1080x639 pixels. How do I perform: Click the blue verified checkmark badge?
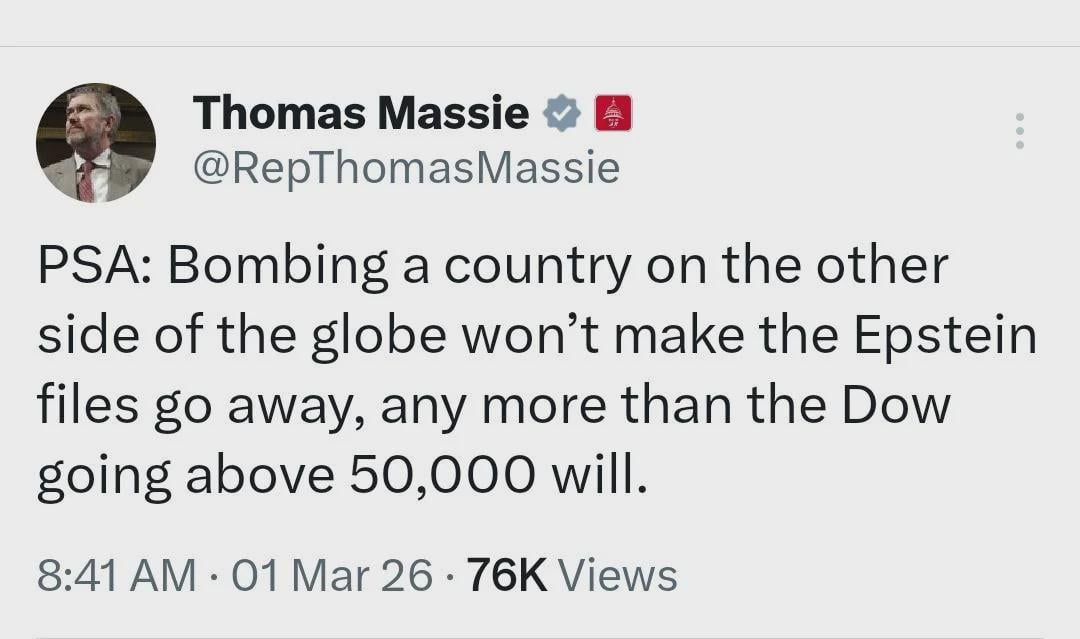(x=563, y=114)
